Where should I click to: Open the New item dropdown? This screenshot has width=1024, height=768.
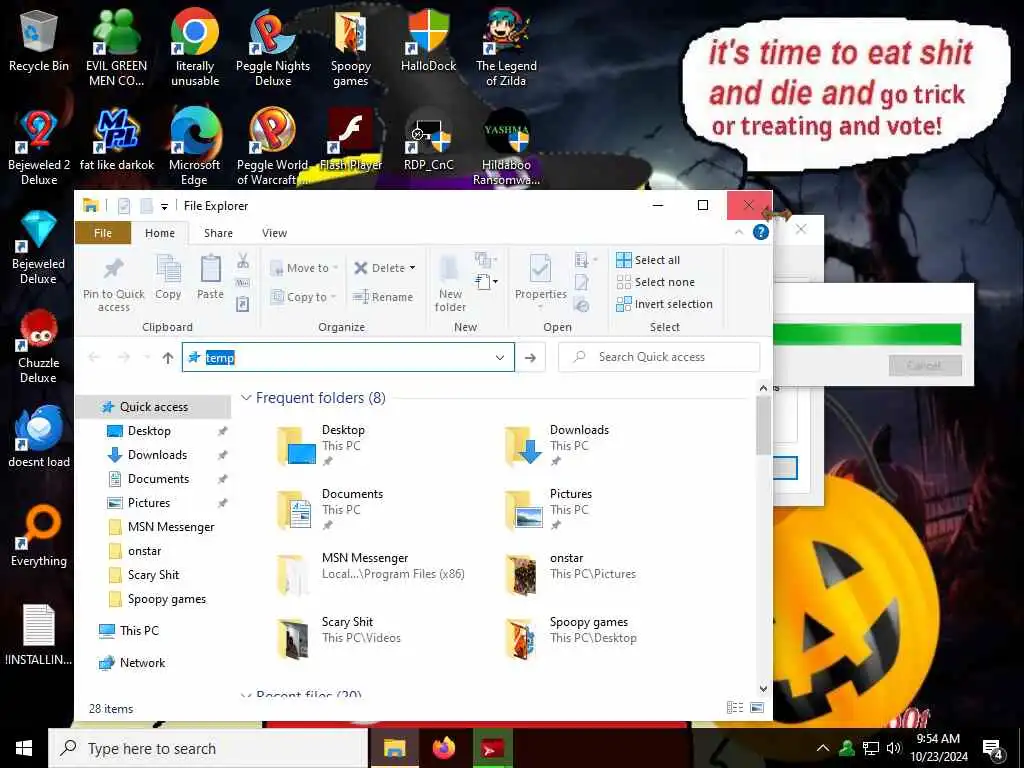click(x=486, y=282)
